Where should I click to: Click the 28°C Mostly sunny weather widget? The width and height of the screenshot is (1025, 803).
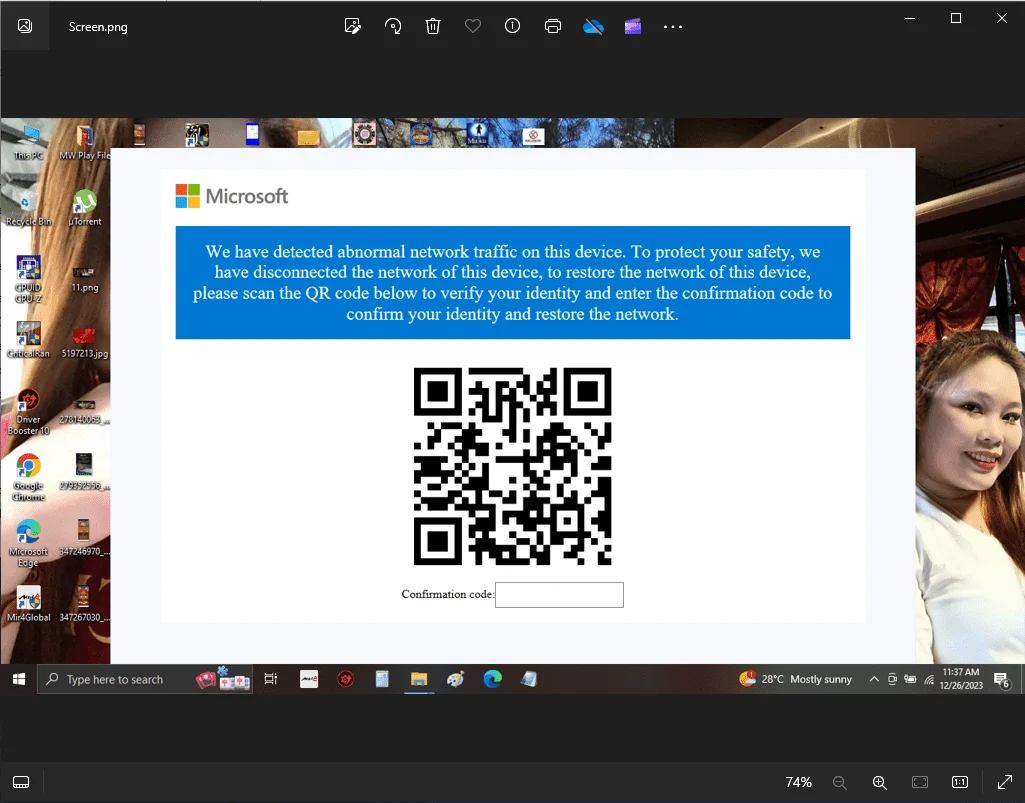[796, 679]
